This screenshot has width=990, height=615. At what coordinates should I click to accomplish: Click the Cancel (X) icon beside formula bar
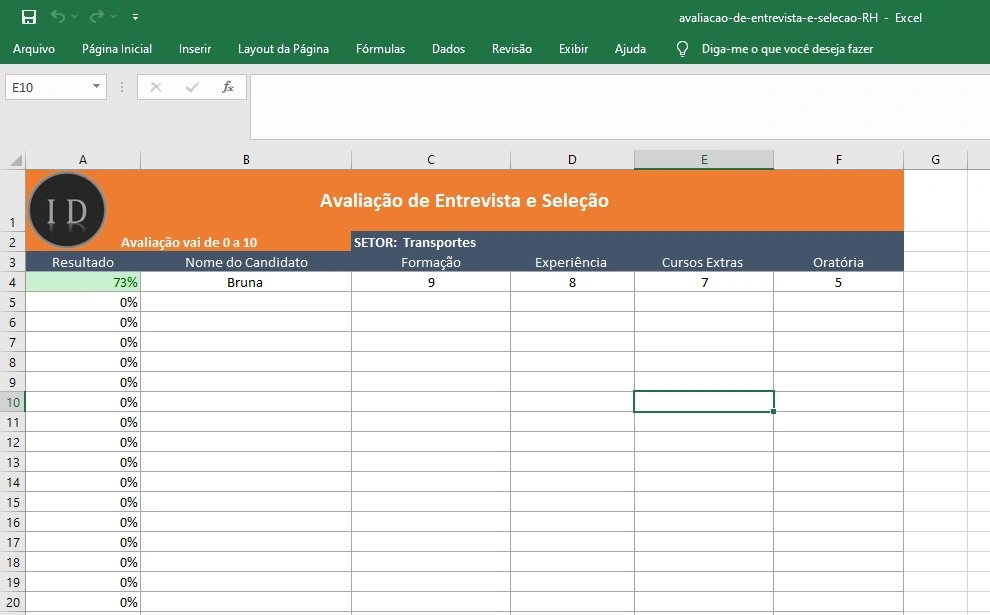155,87
